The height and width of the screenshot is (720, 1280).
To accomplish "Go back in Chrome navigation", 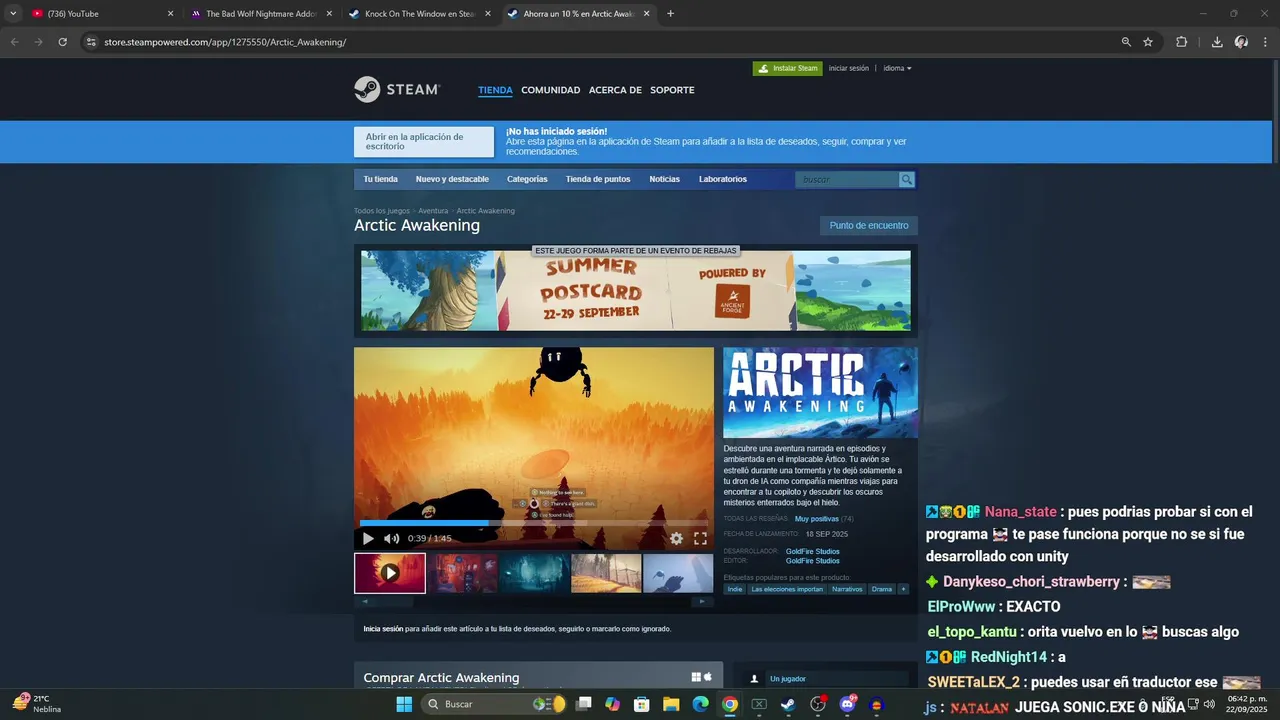I will (14, 42).
